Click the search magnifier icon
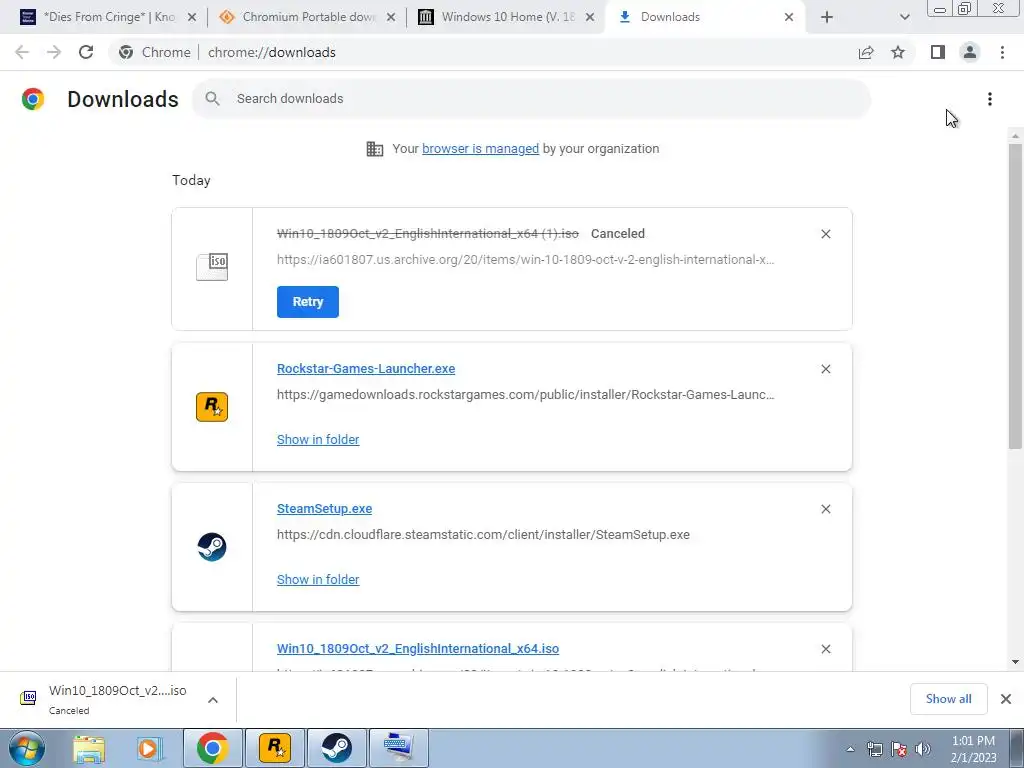Screen dimensions: 1024x768 tap(212, 99)
